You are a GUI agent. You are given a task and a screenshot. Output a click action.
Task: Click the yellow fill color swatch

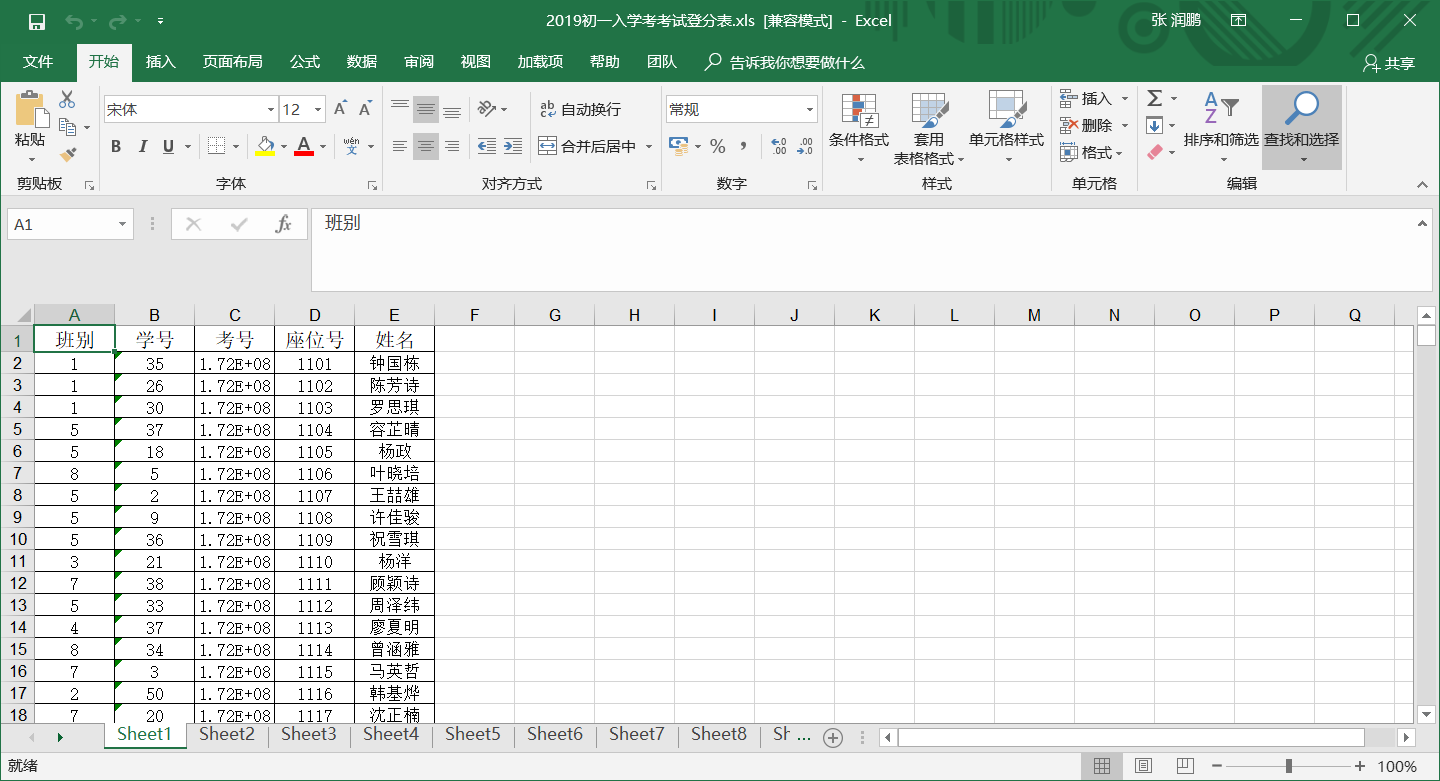coord(265,146)
